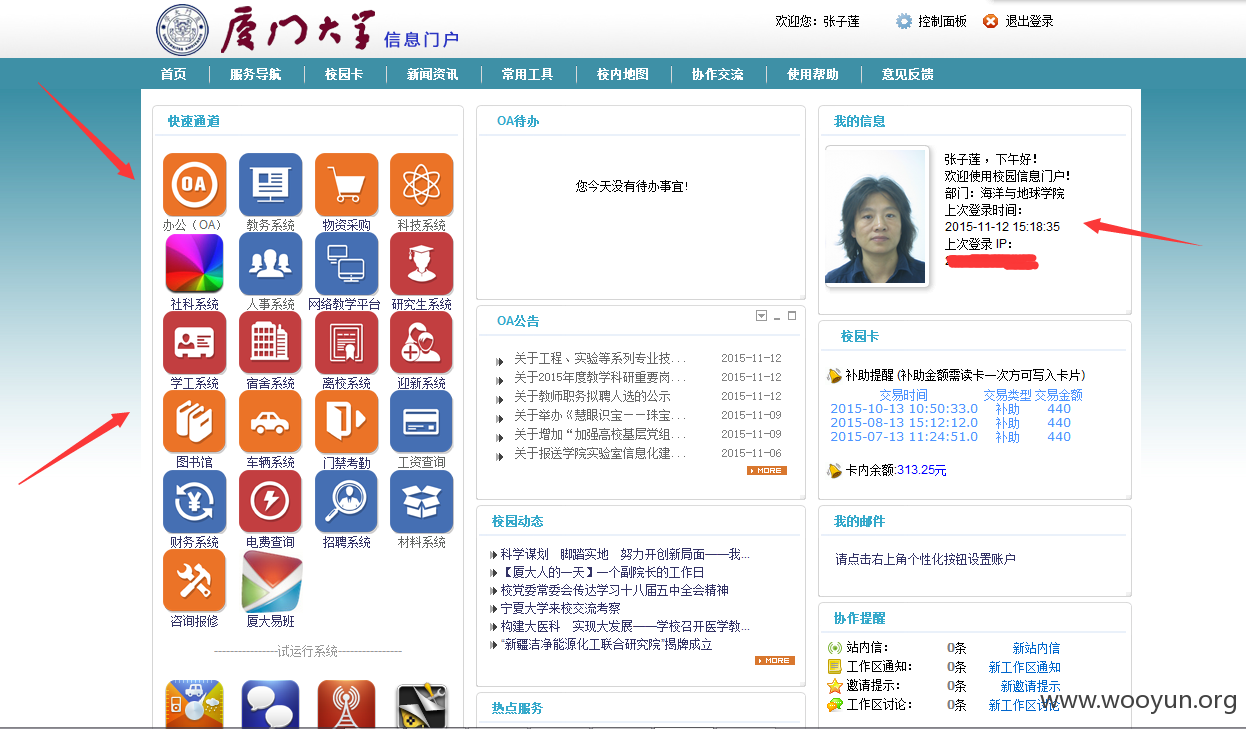Open announcement 关于教师职务拟聘人选的公示
Viewport: 1246px width, 729px height.
pyautogui.click(x=592, y=396)
